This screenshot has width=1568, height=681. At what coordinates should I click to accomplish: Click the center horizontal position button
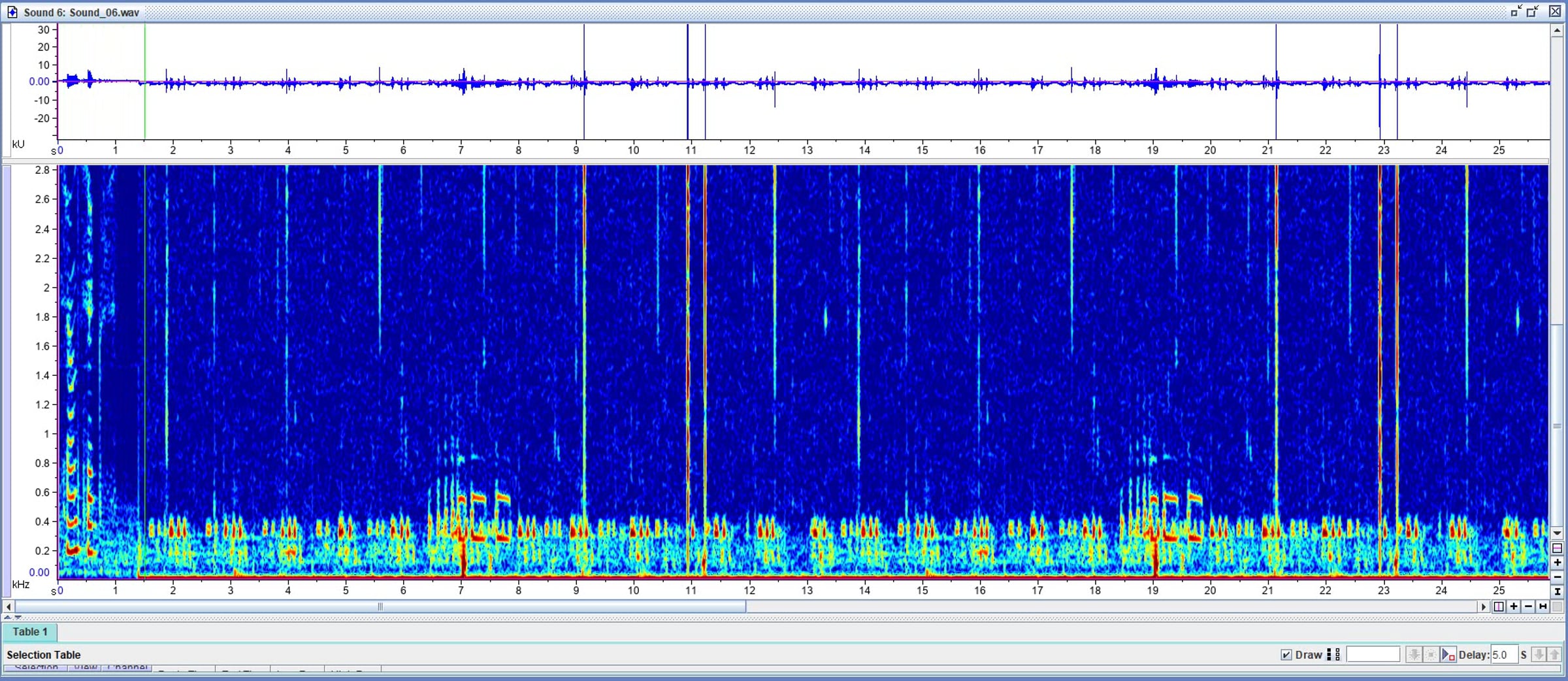click(x=1499, y=606)
